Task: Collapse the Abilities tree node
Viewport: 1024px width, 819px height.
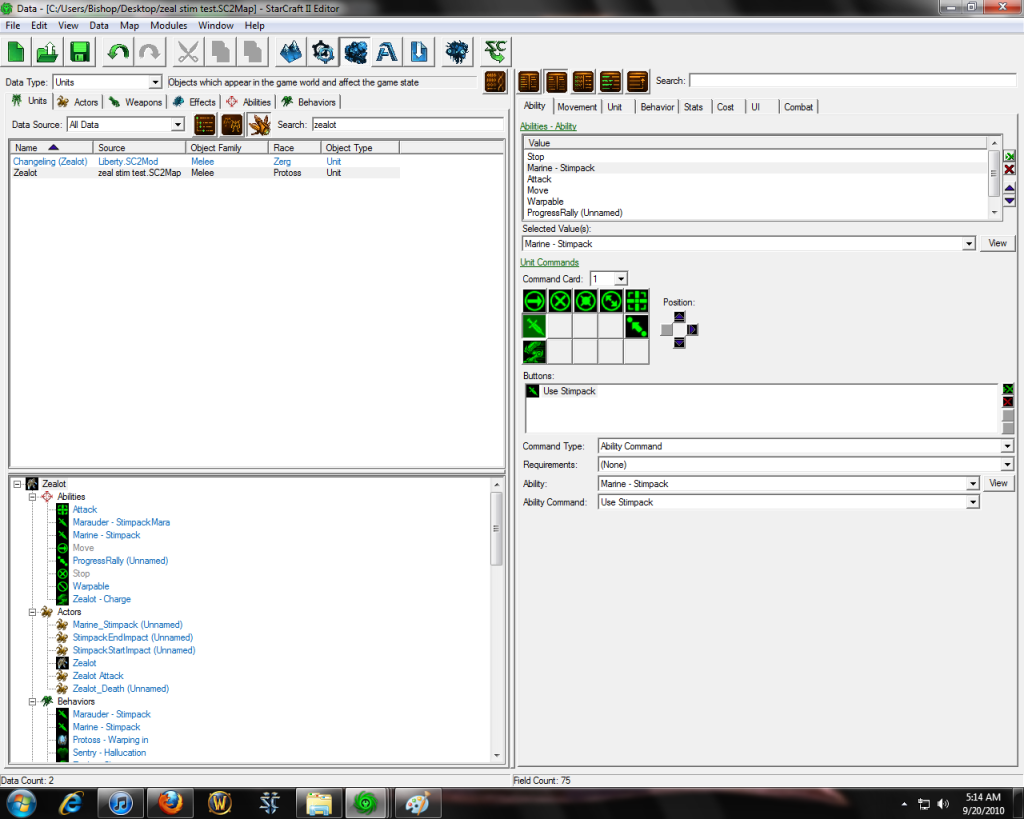Action: (32, 497)
